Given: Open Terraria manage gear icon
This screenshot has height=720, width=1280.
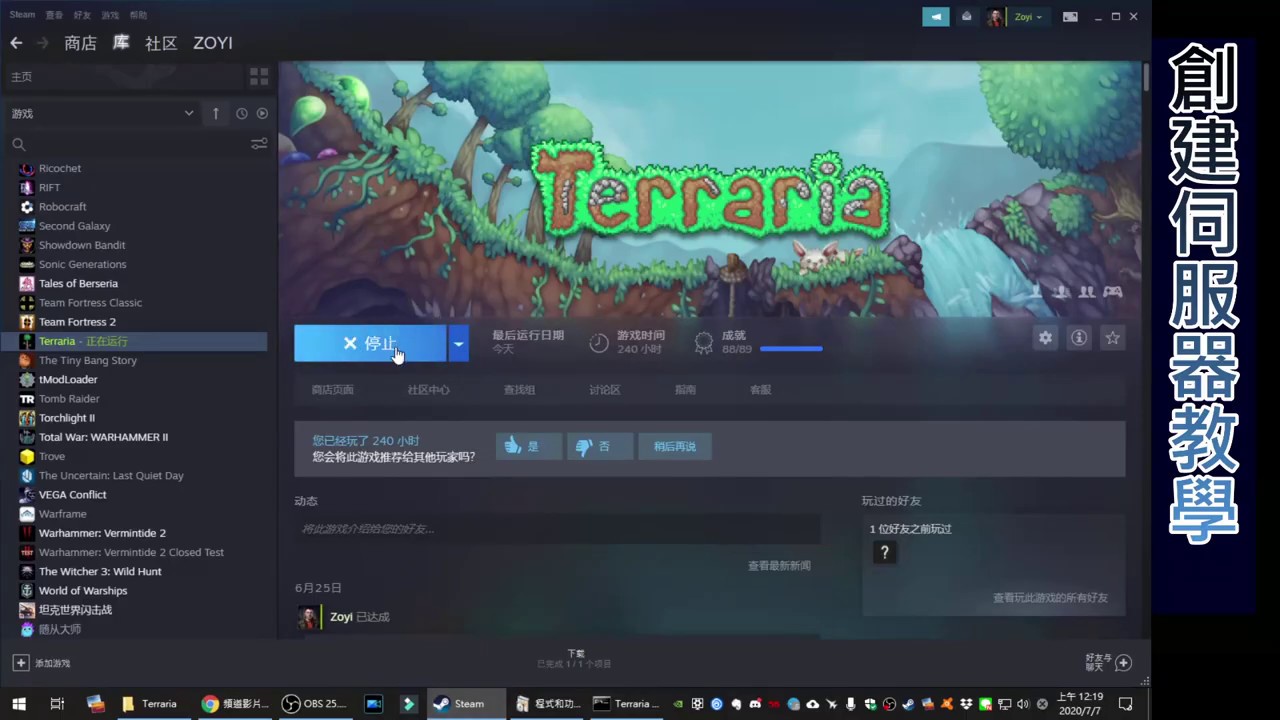Looking at the screenshot, I should pos(1045,338).
